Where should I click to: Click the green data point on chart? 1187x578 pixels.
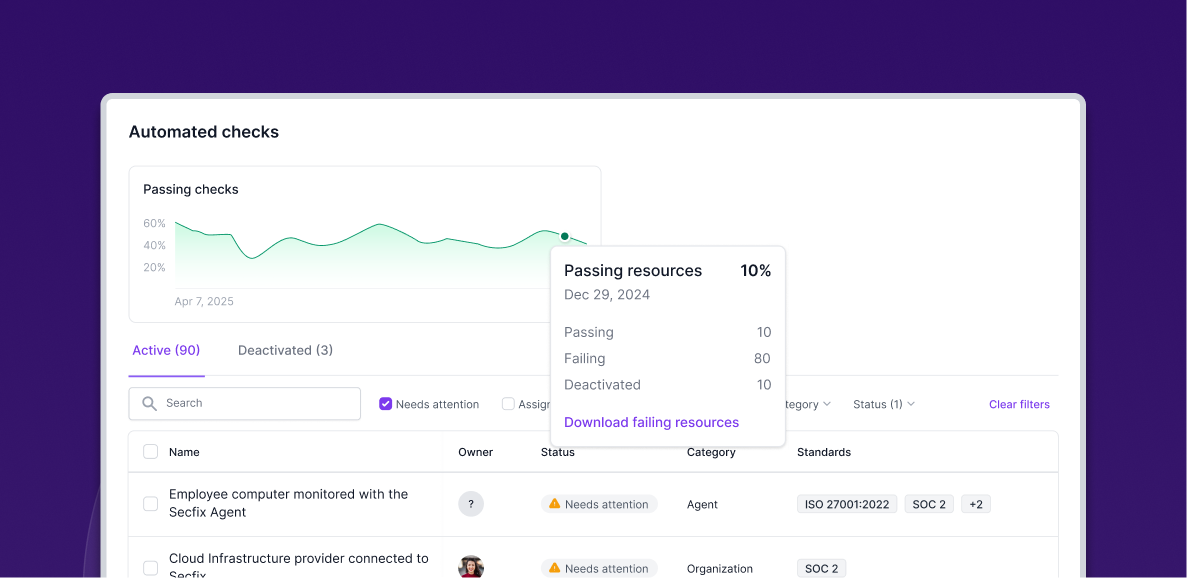tap(565, 236)
